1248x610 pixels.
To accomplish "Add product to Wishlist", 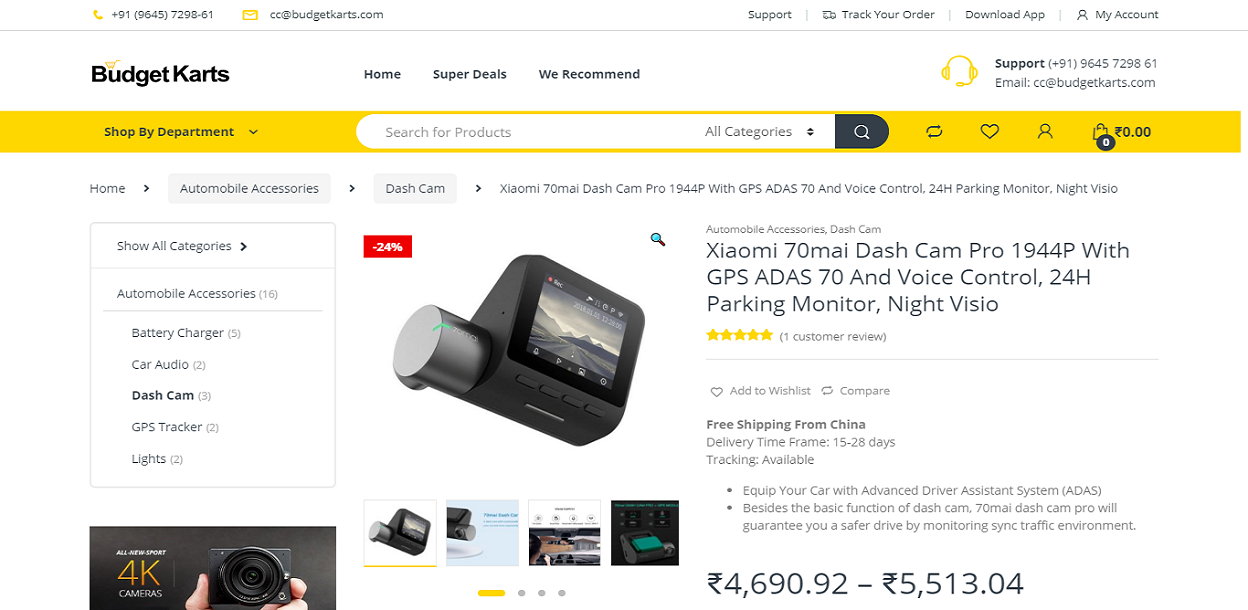I will (x=760, y=391).
